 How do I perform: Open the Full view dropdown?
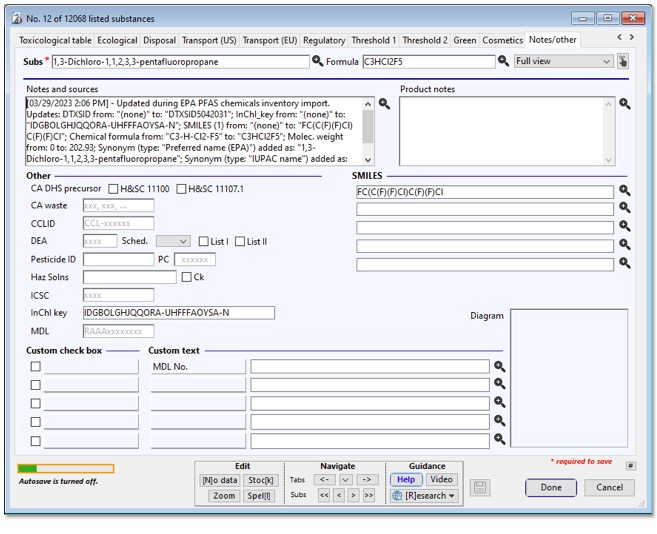pos(564,61)
